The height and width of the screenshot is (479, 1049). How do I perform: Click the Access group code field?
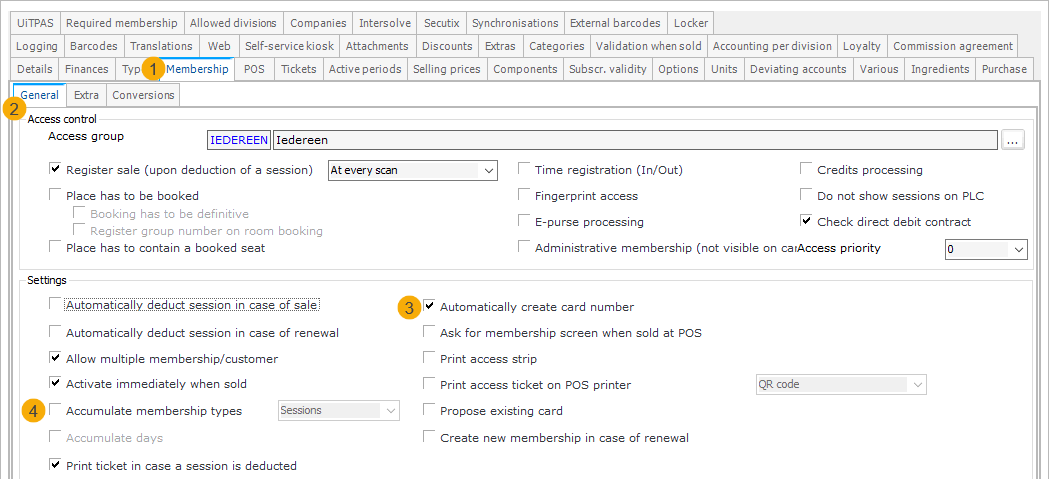(239, 141)
